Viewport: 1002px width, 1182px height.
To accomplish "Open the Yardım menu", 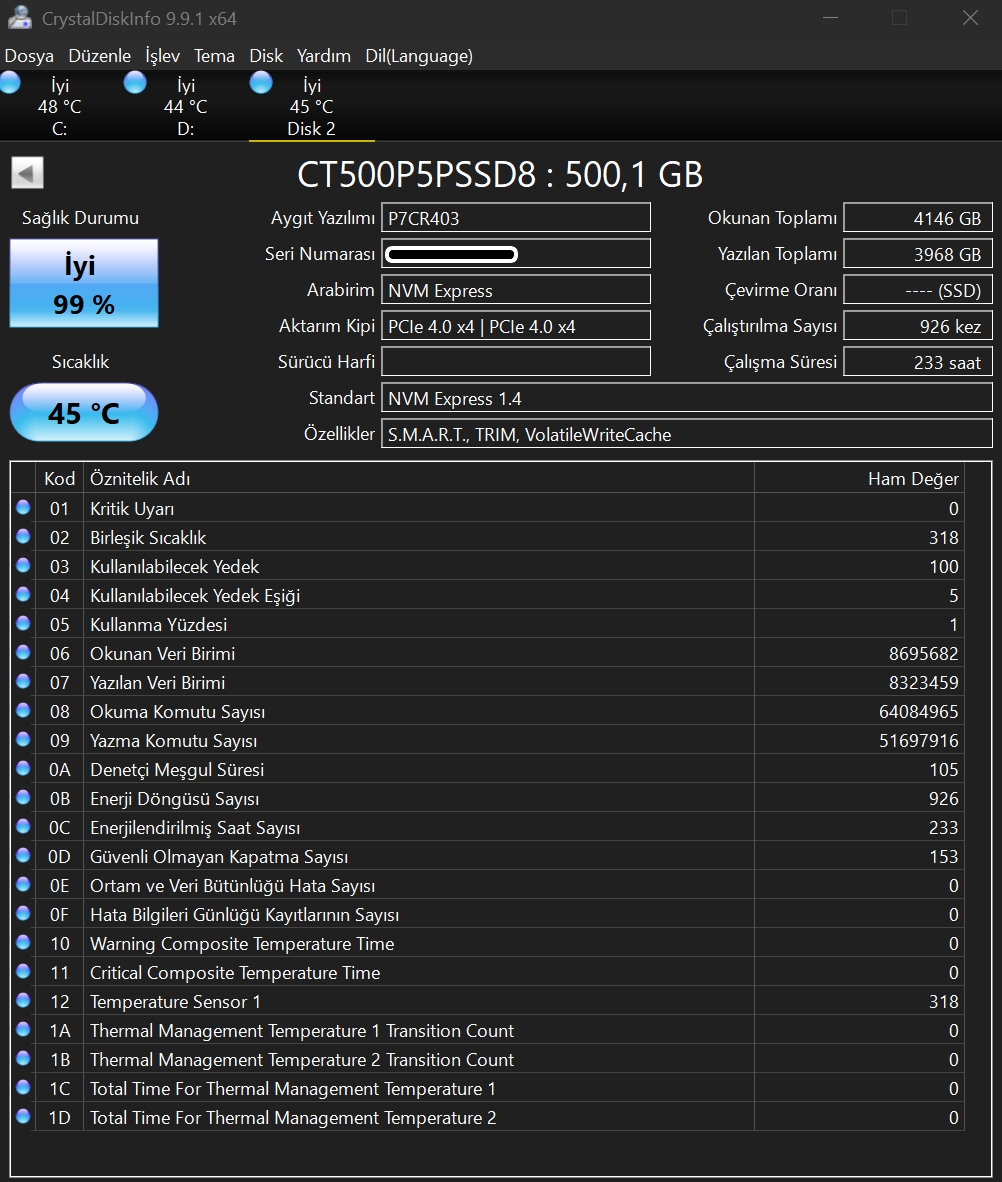I will coord(323,56).
